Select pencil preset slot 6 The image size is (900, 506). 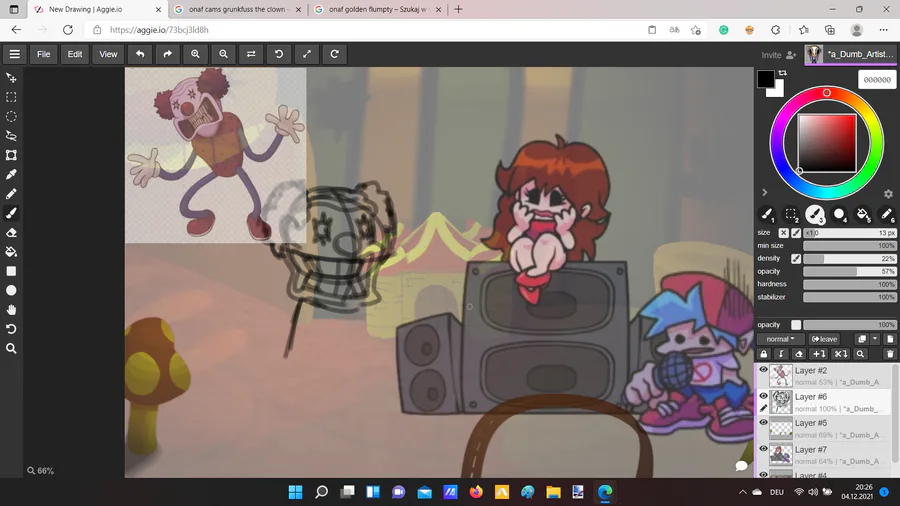click(x=887, y=215)
